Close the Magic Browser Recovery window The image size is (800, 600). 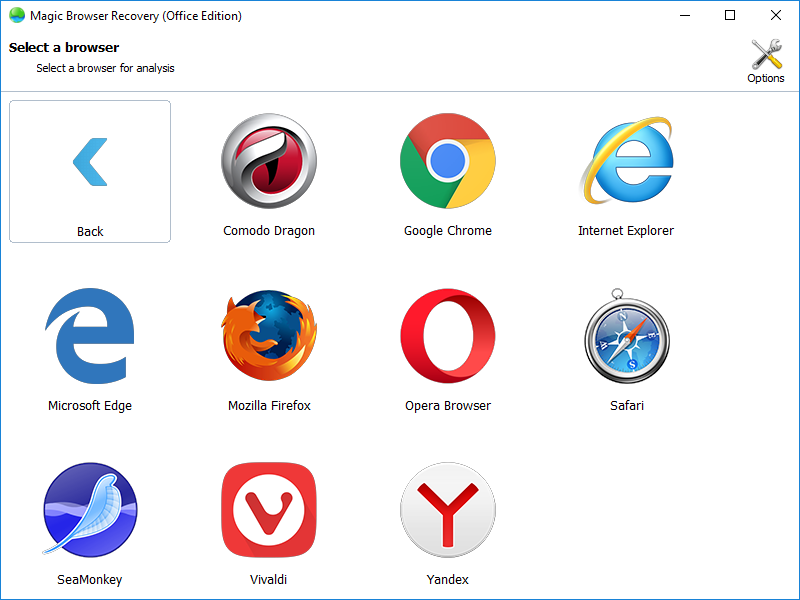coord(776,15)
